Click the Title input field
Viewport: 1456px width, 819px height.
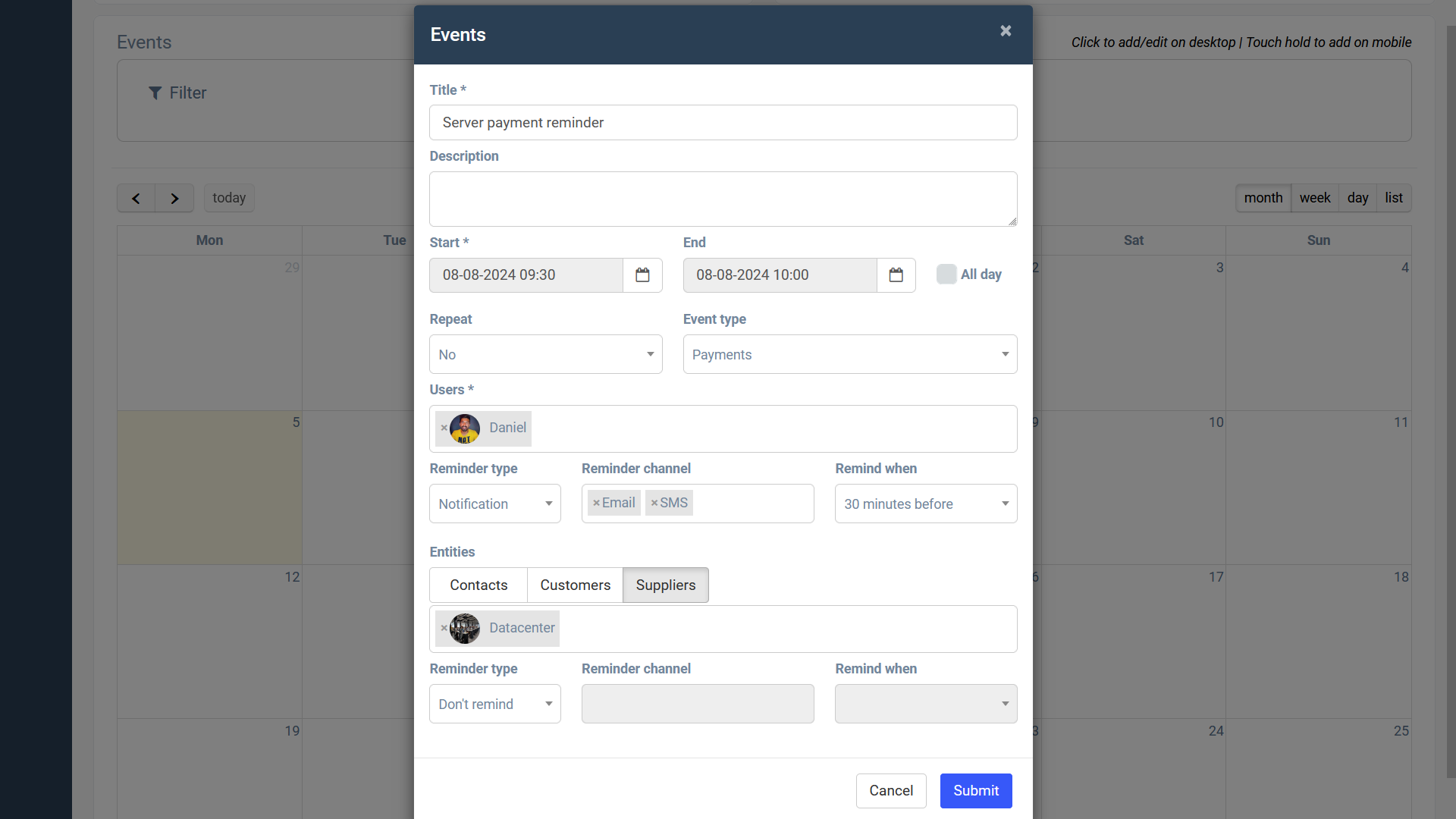723,122
